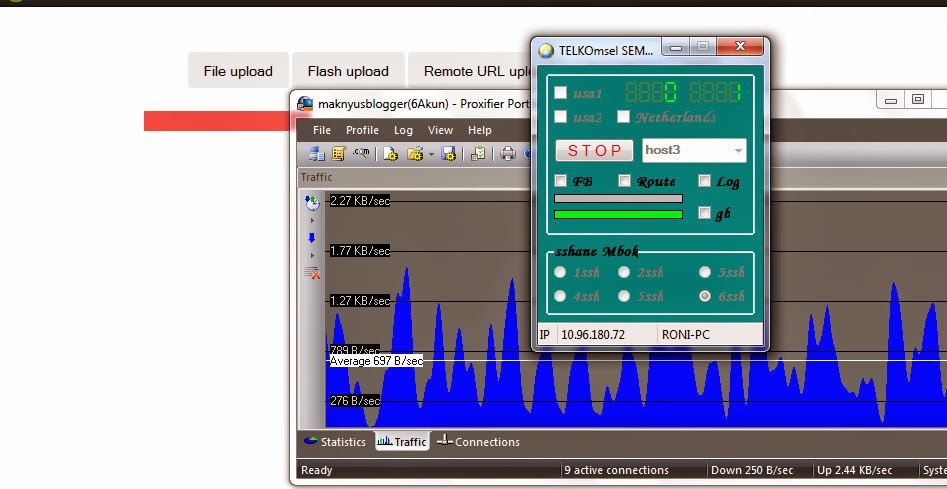Click 276 B/sec graph label
Viewport: 947px width, 489px height.
[355, 401]
